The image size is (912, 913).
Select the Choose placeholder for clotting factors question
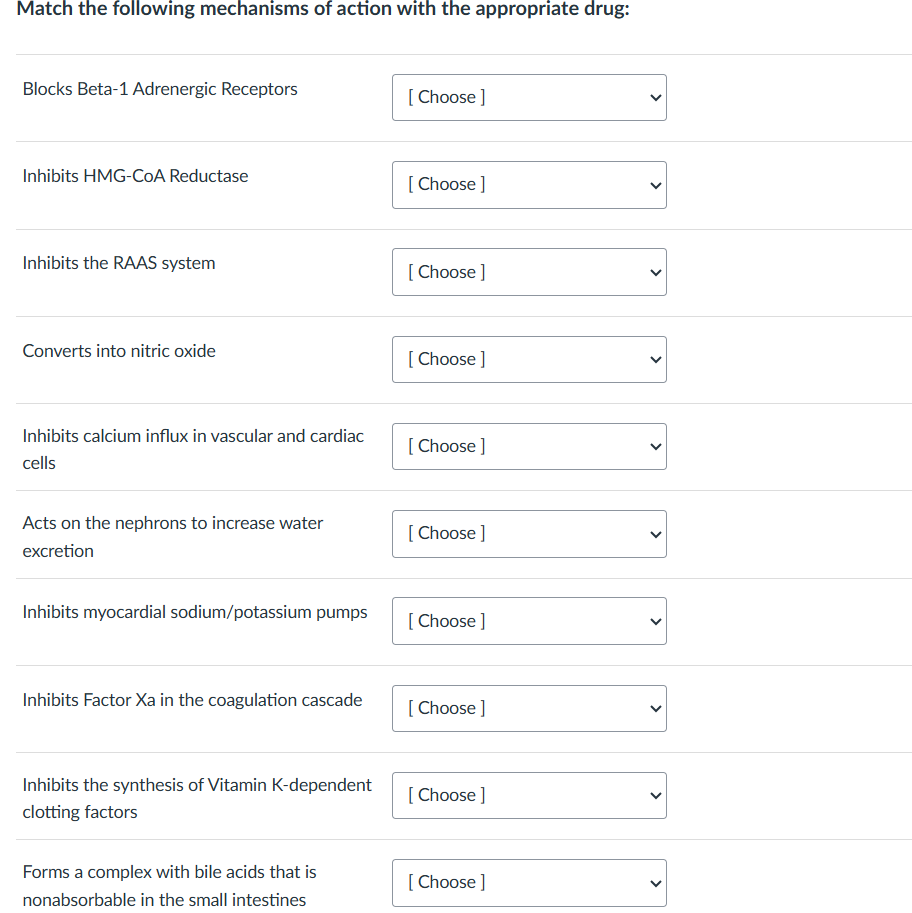443,795
